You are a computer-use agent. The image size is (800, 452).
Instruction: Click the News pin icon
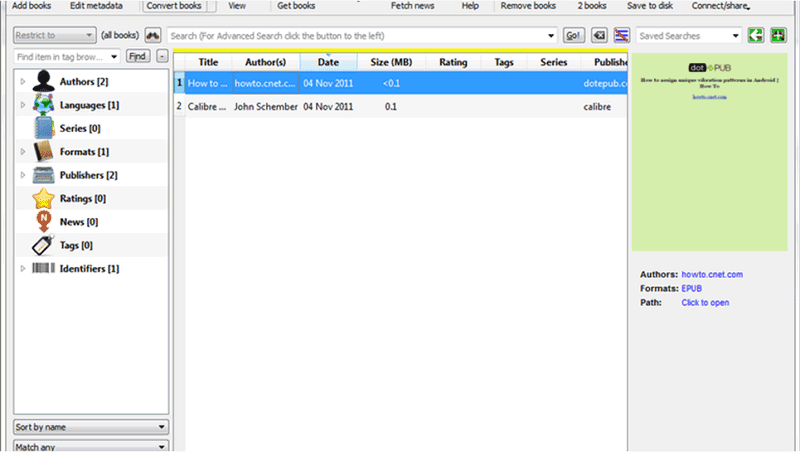[x=44, y=222]
